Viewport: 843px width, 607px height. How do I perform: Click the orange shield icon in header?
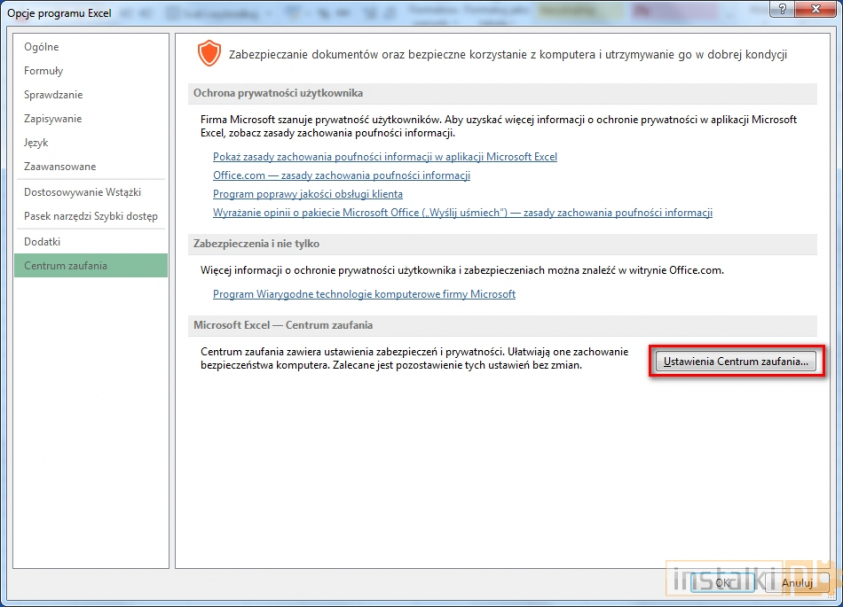coord(208,54)
